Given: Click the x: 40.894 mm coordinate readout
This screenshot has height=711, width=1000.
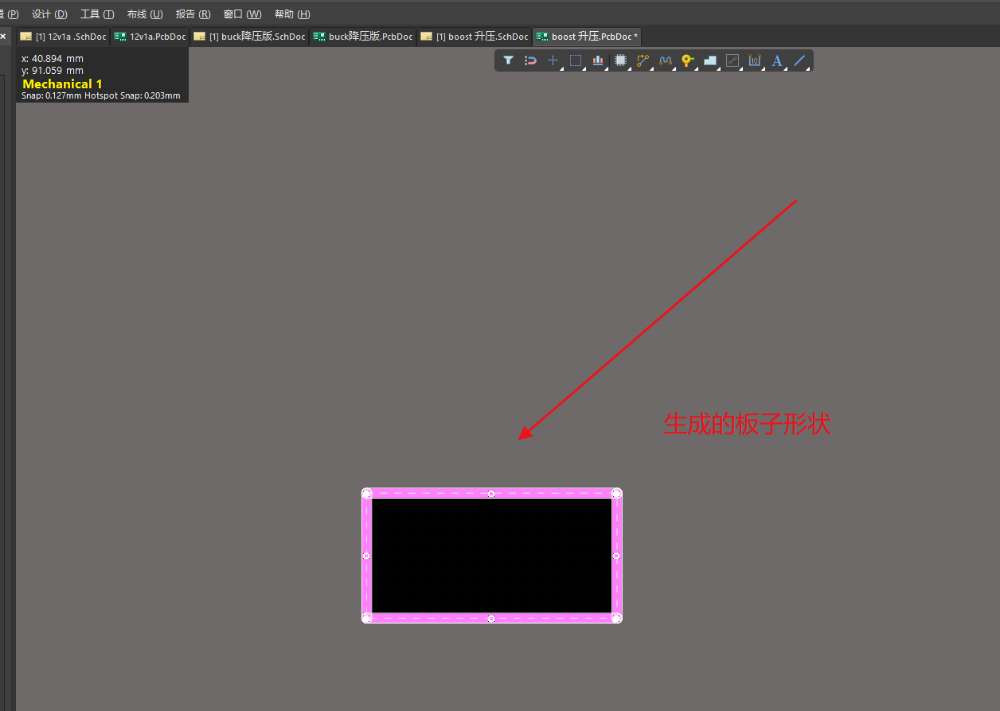Looking at the screenshot, I should (x=52, y=58).
